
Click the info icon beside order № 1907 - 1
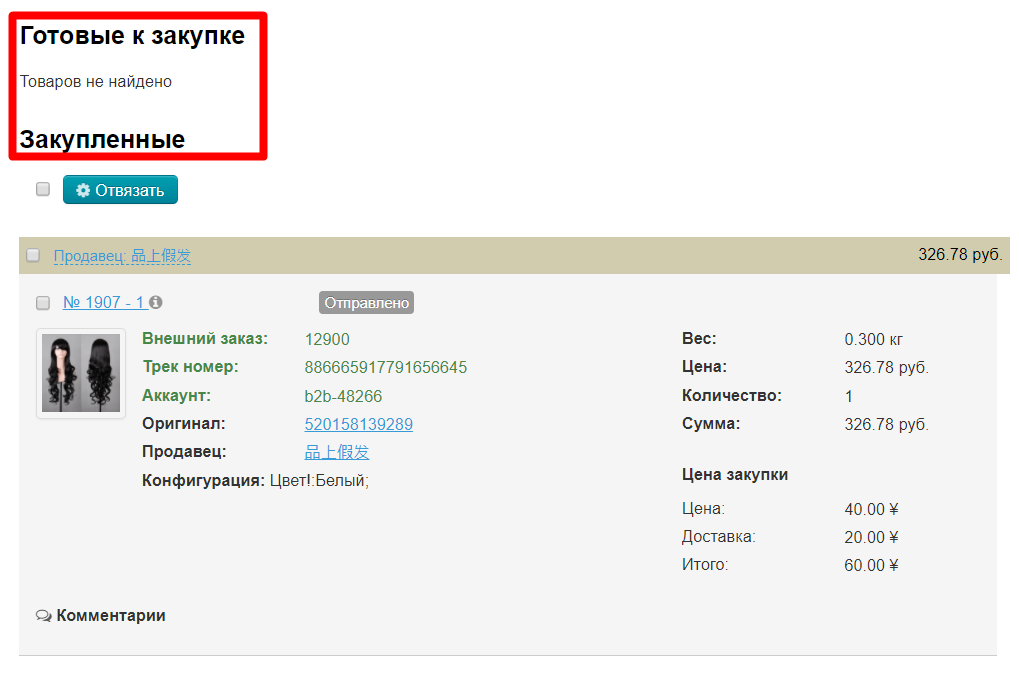(156, 302)
